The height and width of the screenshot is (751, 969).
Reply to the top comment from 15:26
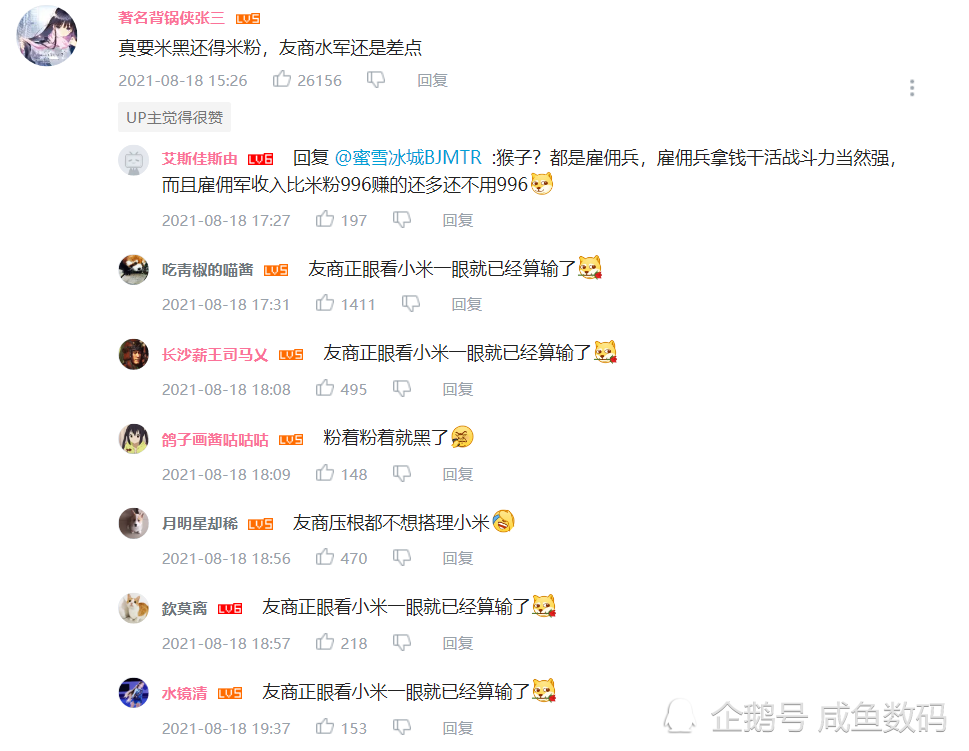(432, 80)
